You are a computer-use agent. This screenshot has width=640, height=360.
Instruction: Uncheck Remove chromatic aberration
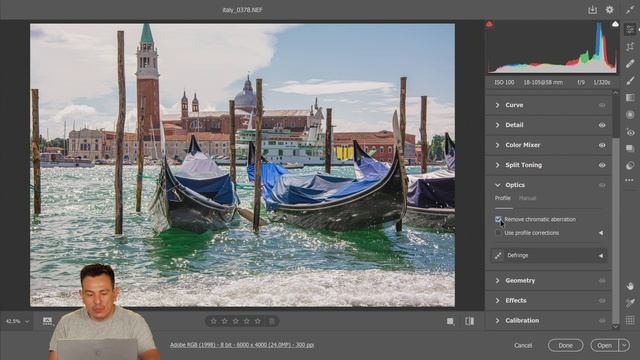pyautogui.click(x=498, y=220)
